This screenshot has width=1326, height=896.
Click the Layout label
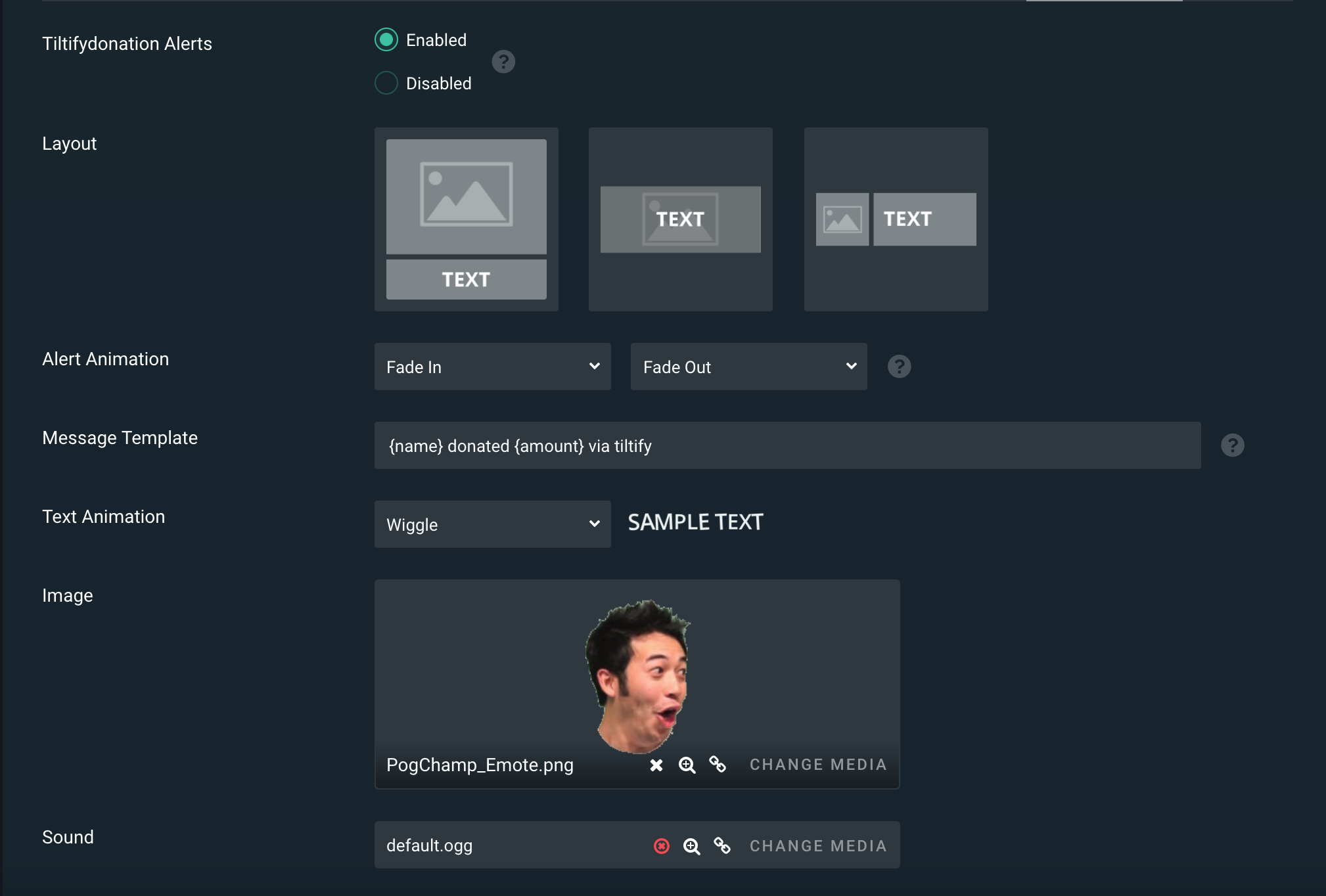click(x=69, y=144)
